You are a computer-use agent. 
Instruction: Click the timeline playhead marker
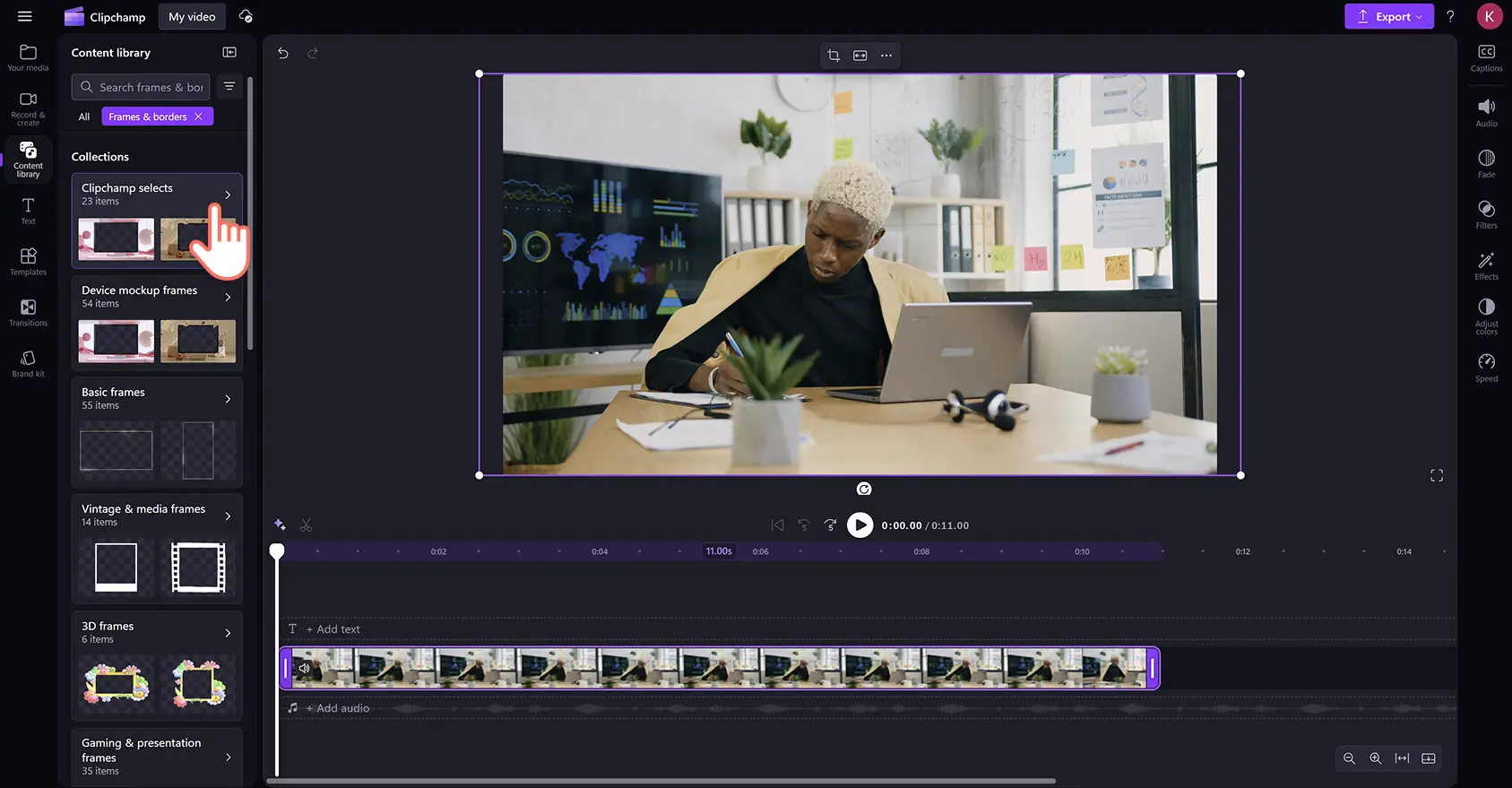(277, 551)
